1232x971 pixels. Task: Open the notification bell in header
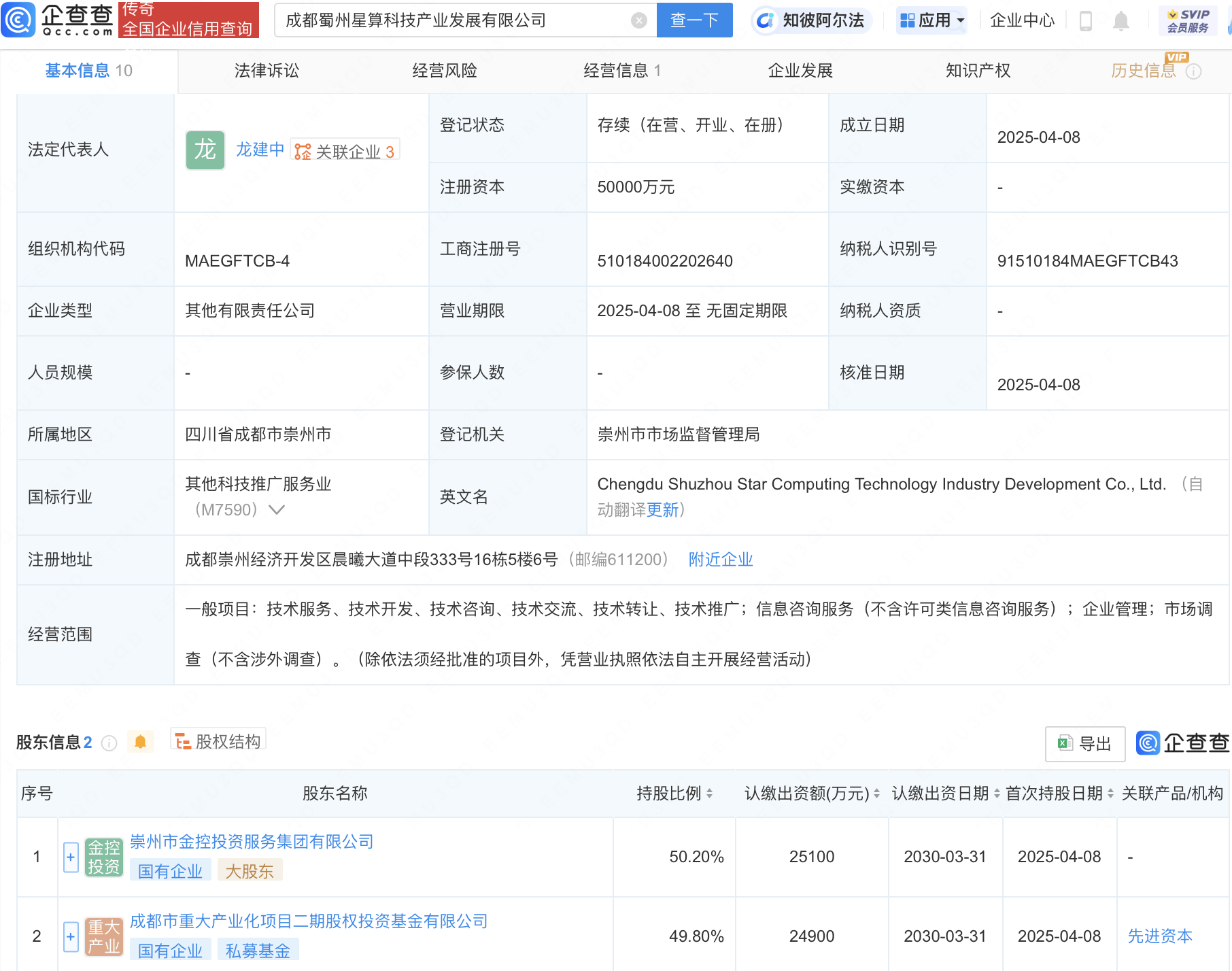(x=1121, y=21)
